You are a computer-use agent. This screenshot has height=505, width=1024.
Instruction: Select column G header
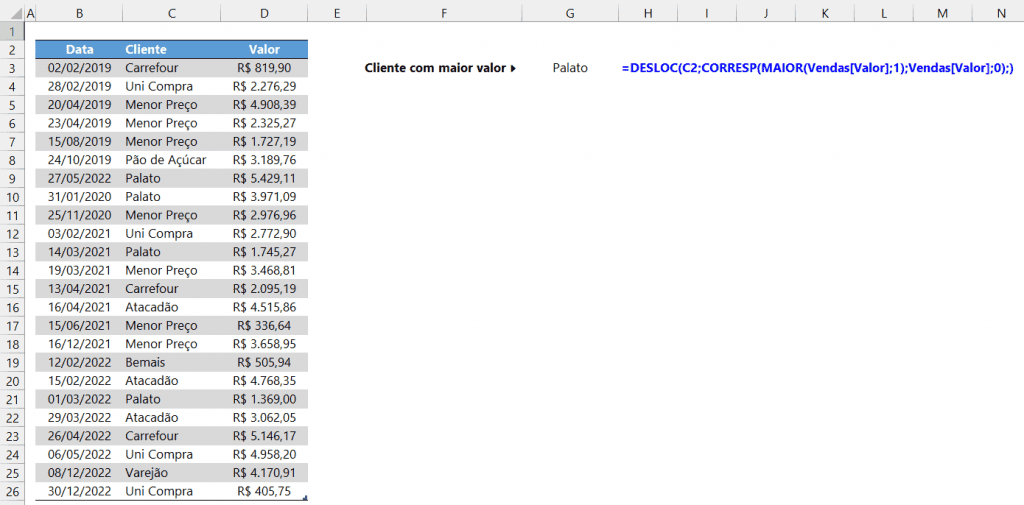(570, 12)
